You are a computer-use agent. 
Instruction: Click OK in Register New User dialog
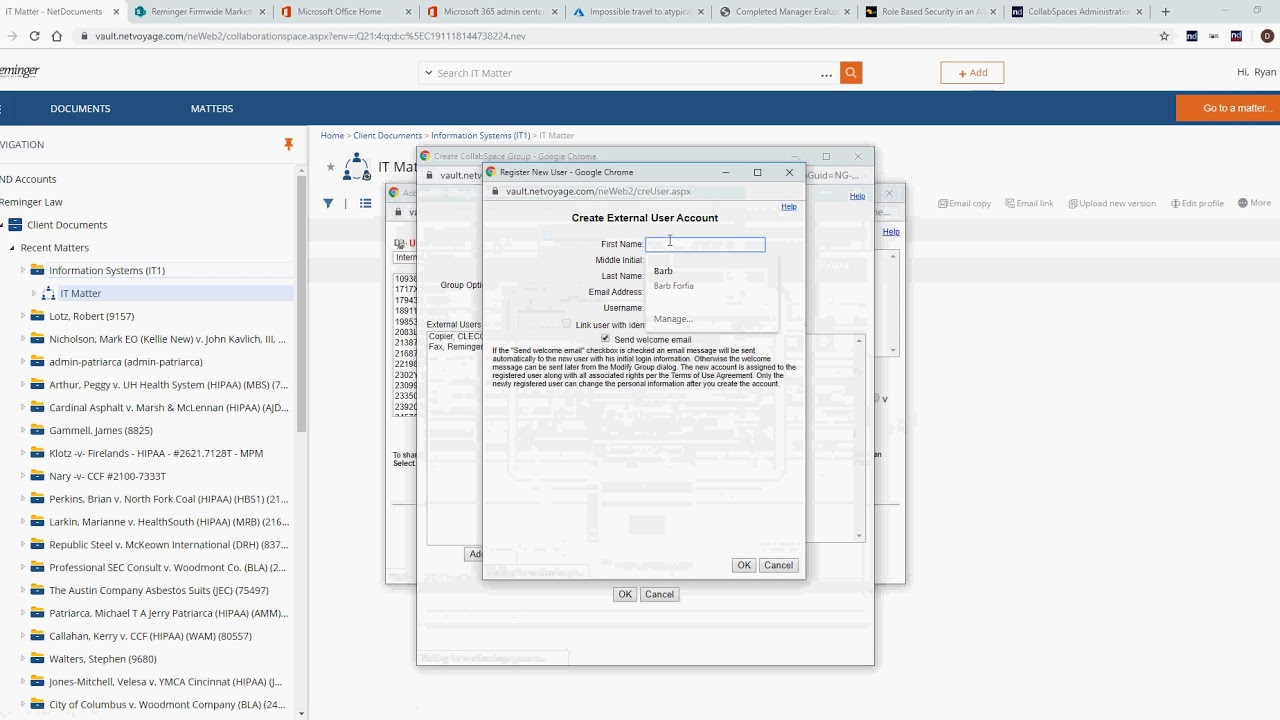[744, 565]
